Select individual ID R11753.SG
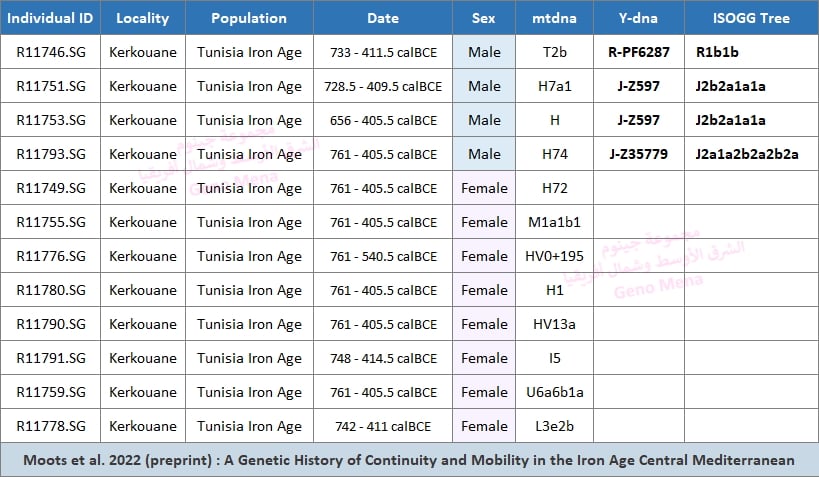This screenshot has height=477, width=819. point(51,120)
